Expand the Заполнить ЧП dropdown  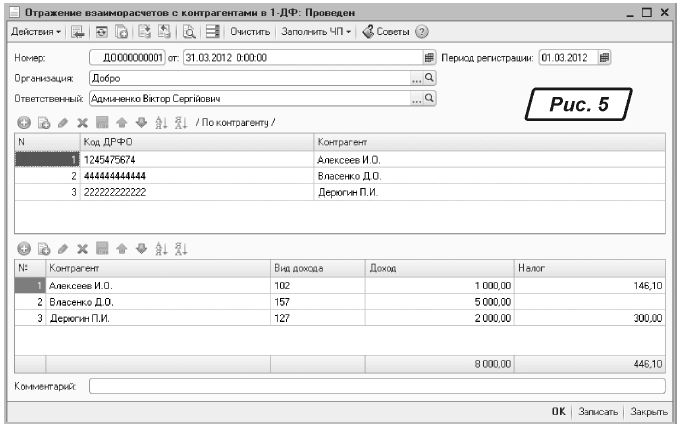pyautogui.click(x=315, y=32)
